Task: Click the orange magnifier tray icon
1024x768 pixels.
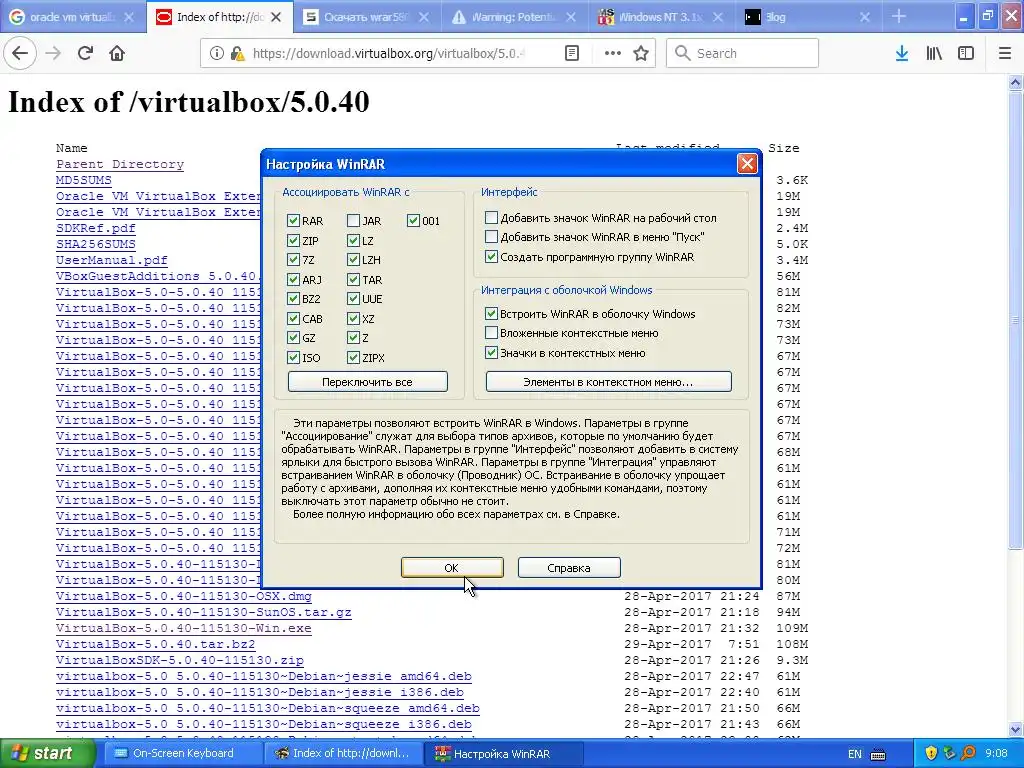Action: (968, 754)
